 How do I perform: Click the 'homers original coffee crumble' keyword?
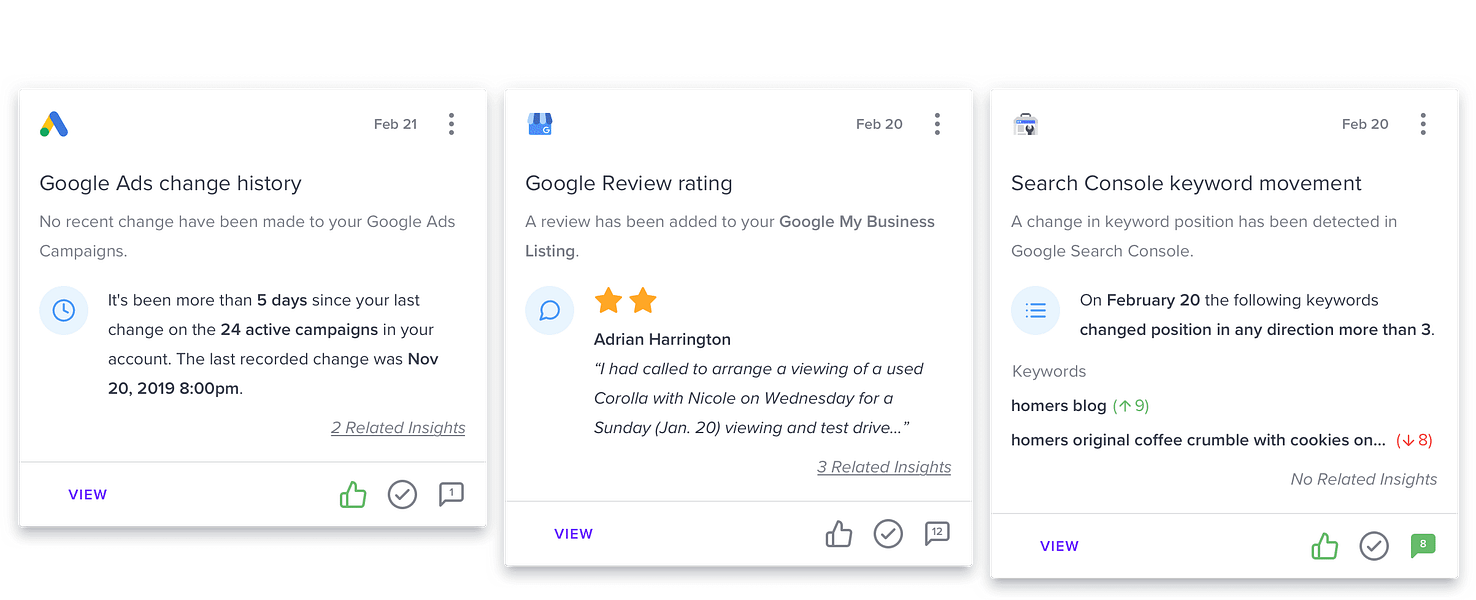[x=1198, y=440]
